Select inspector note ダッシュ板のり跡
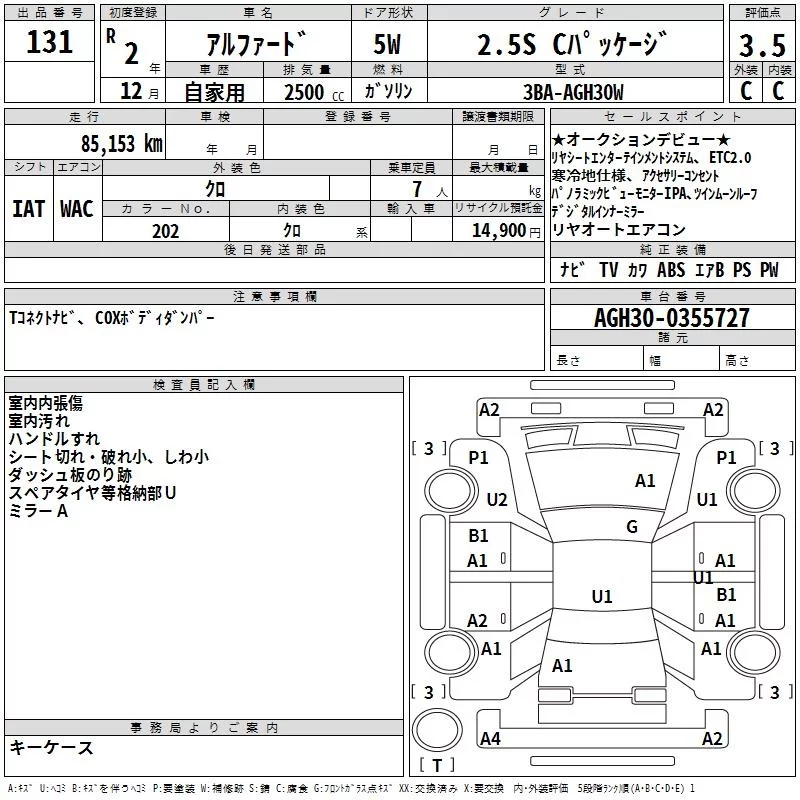Screen dimensions: 800x800 tap(70, 474)
